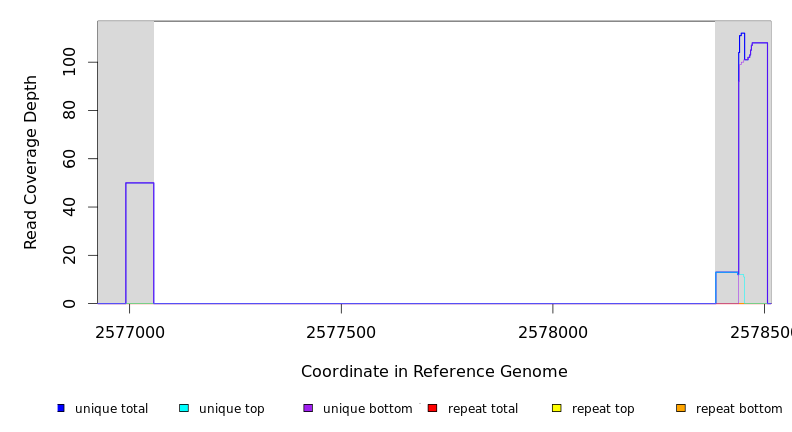Click the cyan unique top legend swatch
The width and height of the screenshot is (792, 432).
click(x=184, y=408)
